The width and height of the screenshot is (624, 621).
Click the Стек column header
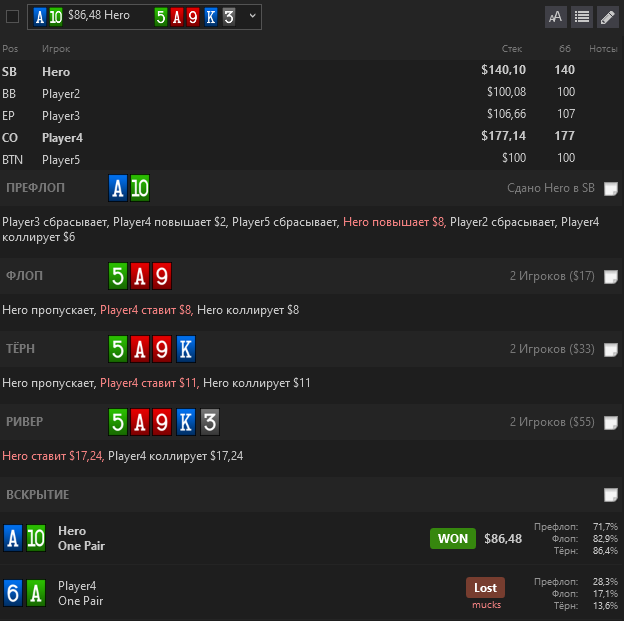(512, 49)
